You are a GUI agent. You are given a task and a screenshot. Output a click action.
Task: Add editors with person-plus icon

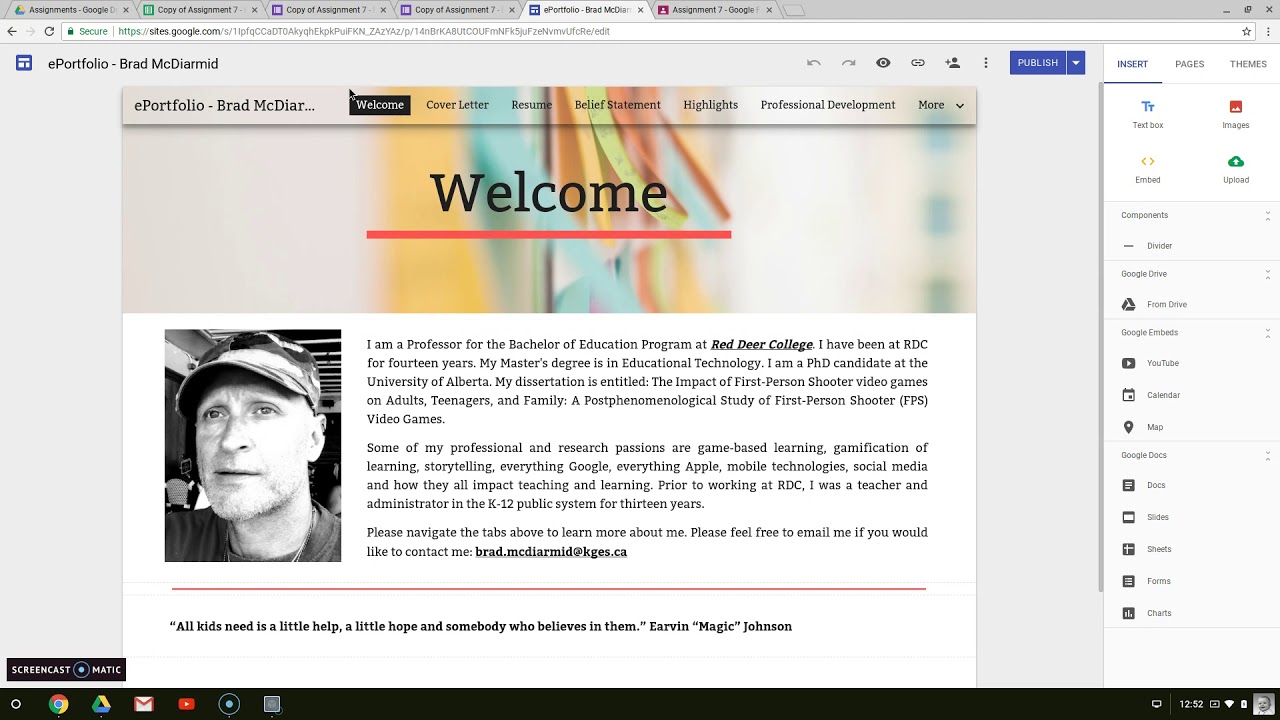(x=952, y=63)
